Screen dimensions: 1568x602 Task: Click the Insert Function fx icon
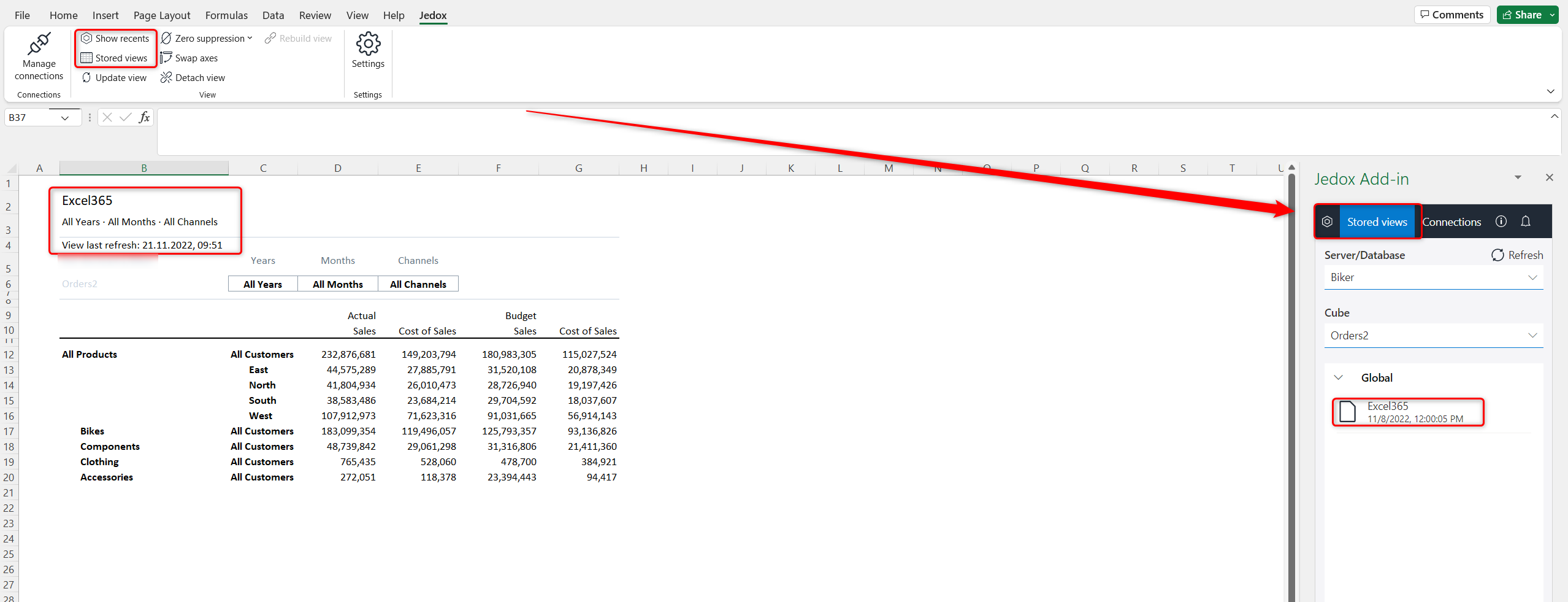(143, 117)
